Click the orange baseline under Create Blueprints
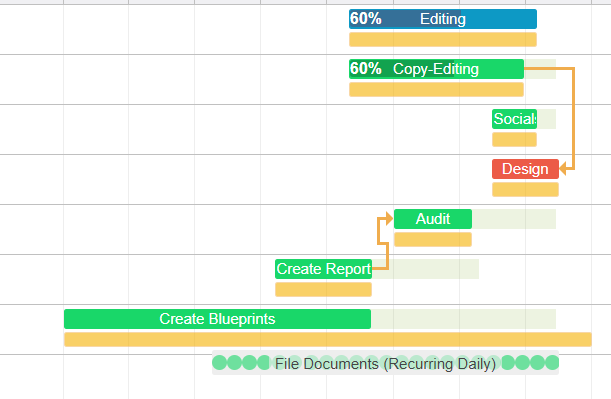Viewport: 611px width, 399px height. (x=328, y=339)
